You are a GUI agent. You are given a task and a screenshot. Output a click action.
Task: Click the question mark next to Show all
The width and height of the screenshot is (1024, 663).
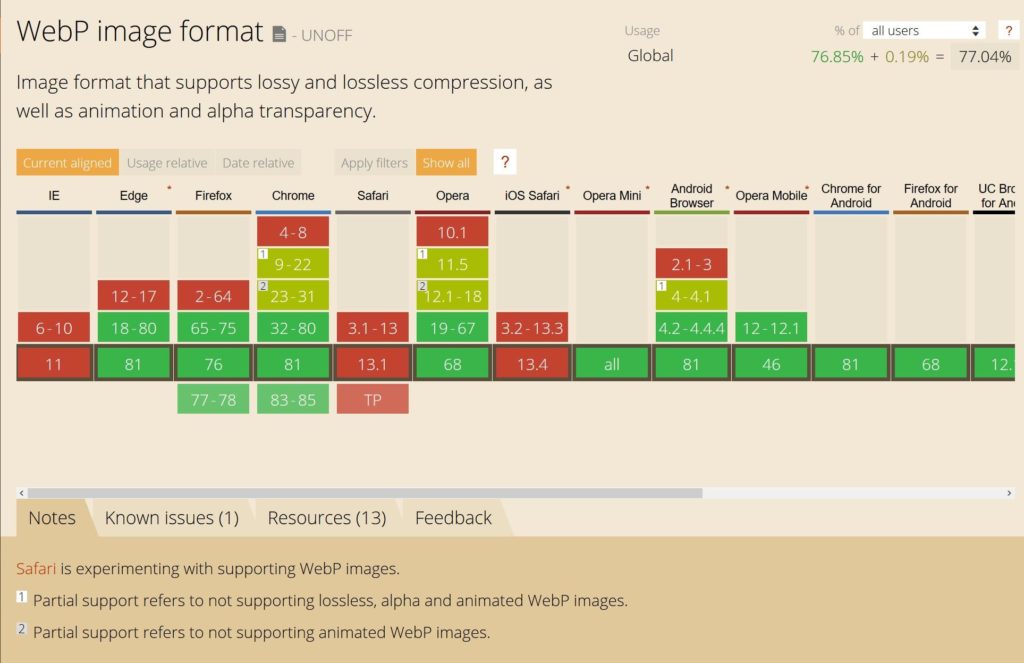tap(505, 162)
